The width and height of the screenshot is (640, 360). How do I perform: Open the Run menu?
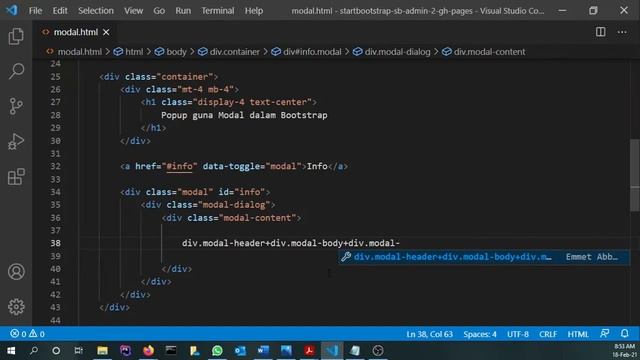coord(183,11)
